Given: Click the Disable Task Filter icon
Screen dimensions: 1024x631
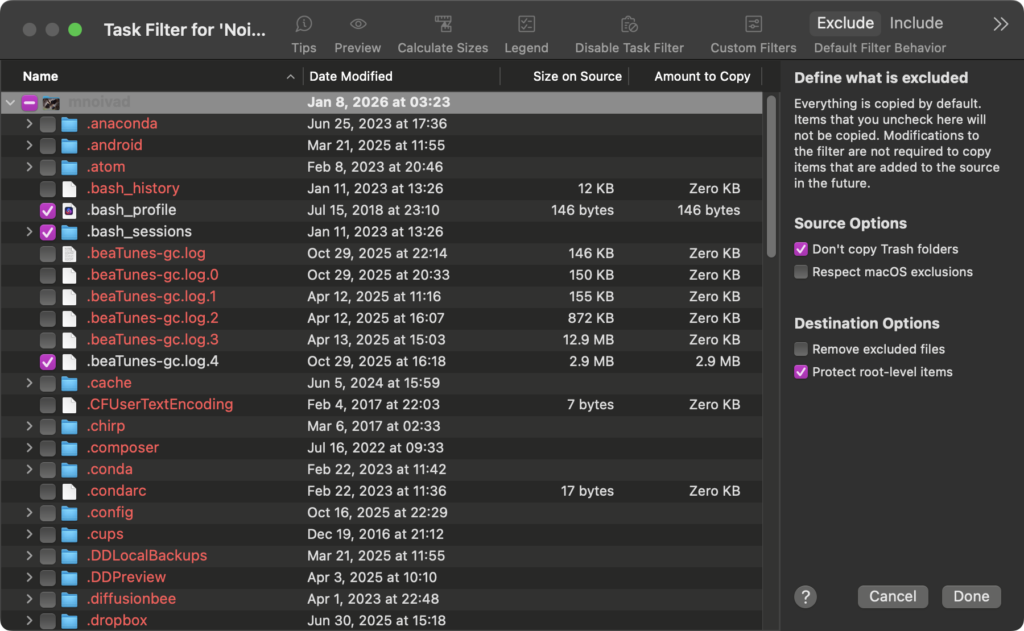Looking at the screenshot, I should 629,24.
